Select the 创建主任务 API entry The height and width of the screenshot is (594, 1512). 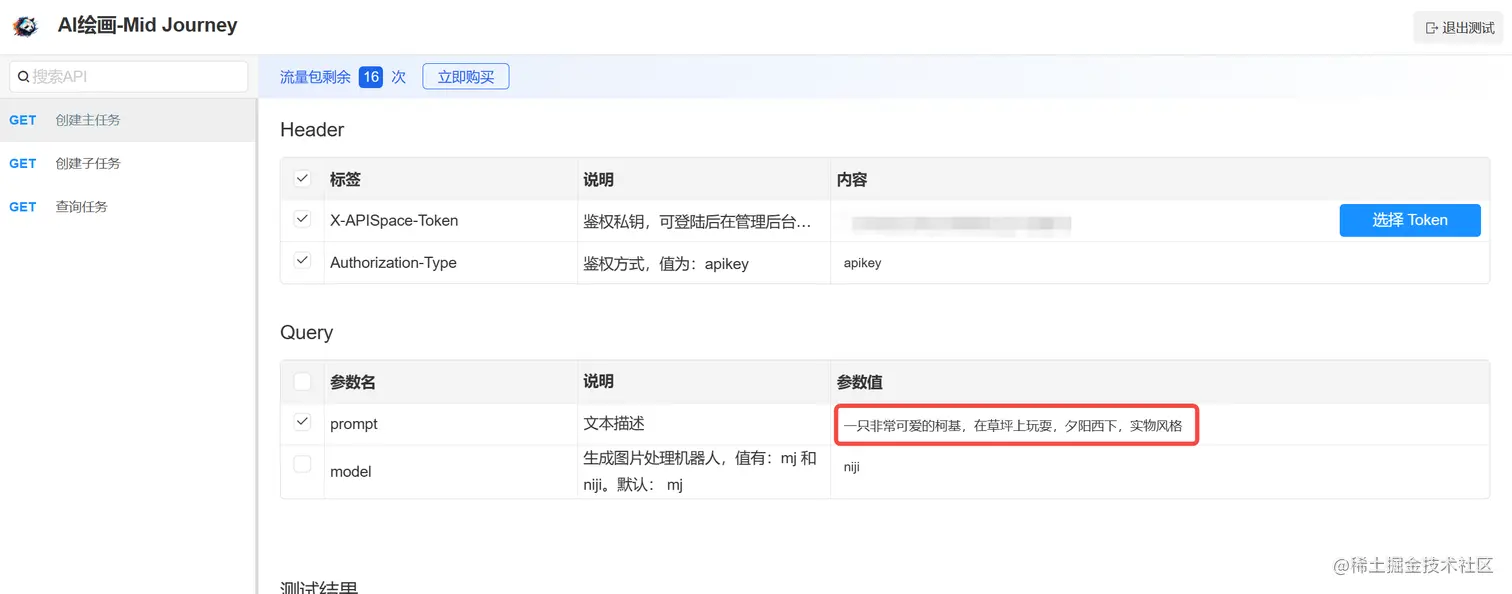coord(128,120)
